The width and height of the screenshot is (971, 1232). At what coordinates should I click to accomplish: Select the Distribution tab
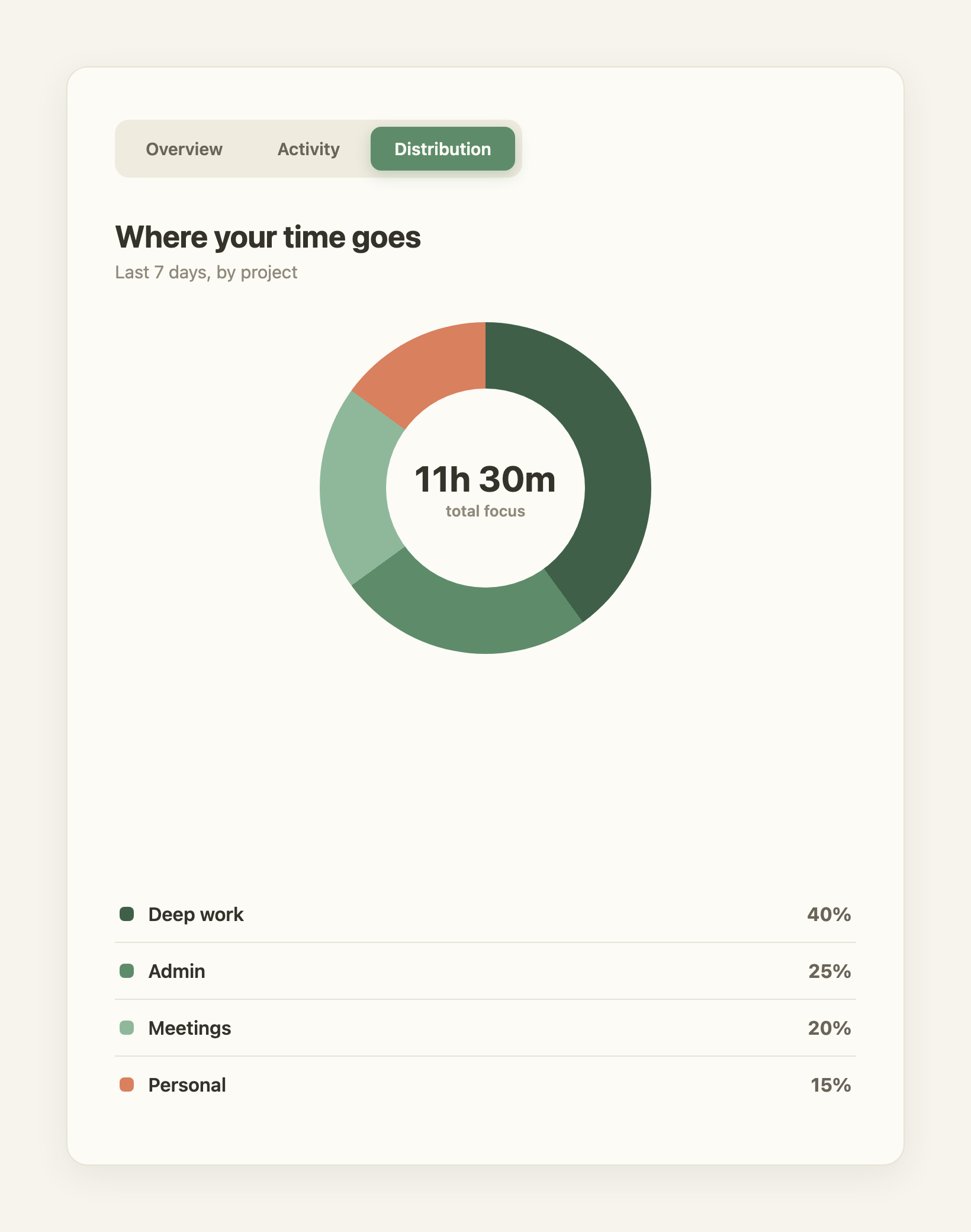[x=443, y=149]
